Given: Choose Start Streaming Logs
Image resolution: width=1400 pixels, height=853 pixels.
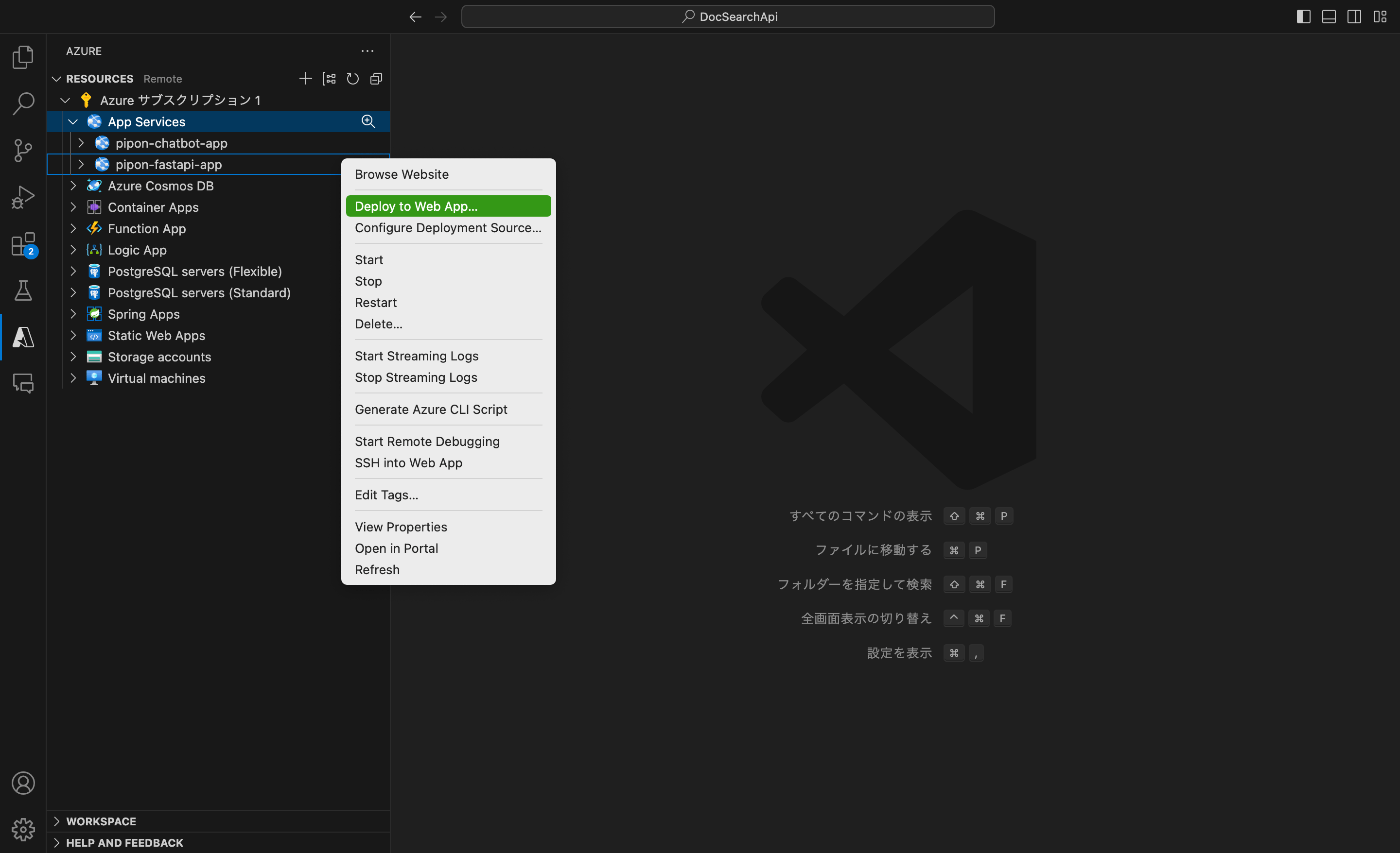Looking at the screenshot, I should click(x=448, y=356).
